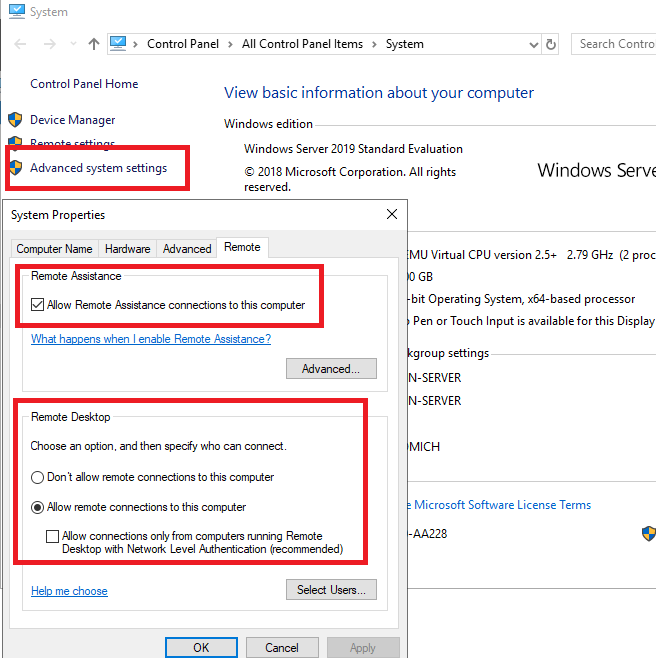
Task: Click the System breadcrumb
Action: pos(405,44)
